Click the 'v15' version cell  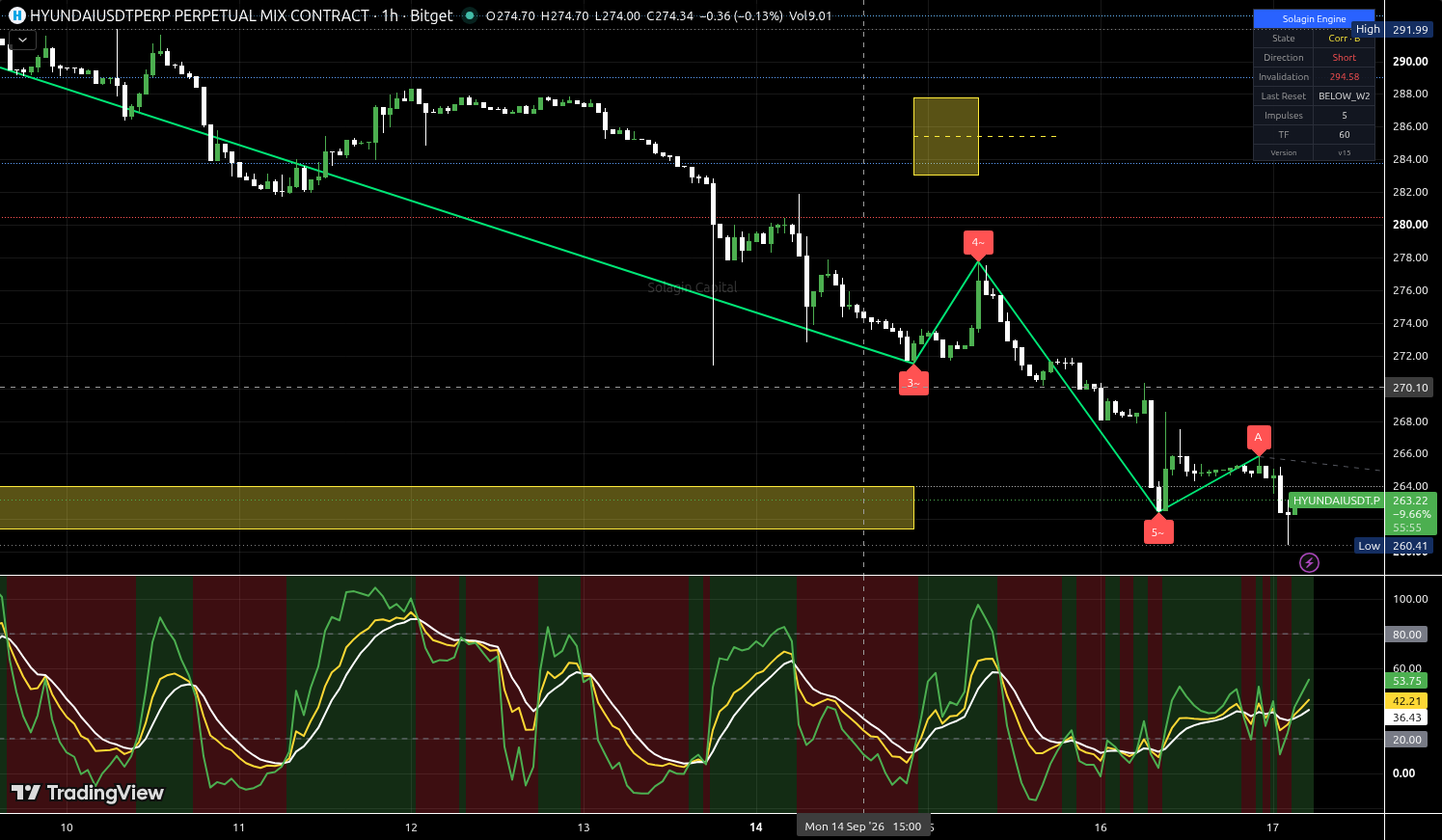(x=1344, y=152)
